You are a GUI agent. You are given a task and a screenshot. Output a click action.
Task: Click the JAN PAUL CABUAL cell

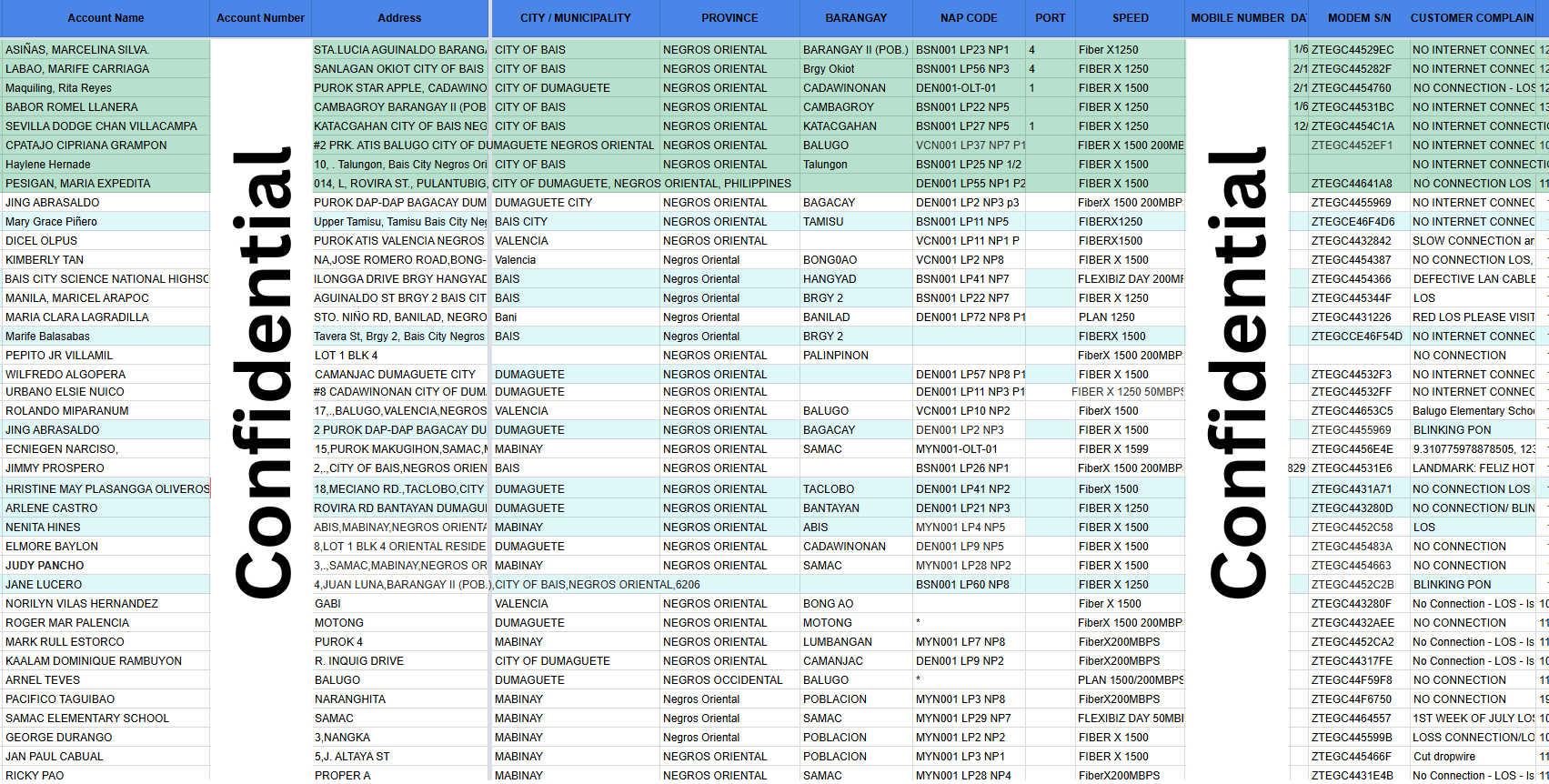106,757
